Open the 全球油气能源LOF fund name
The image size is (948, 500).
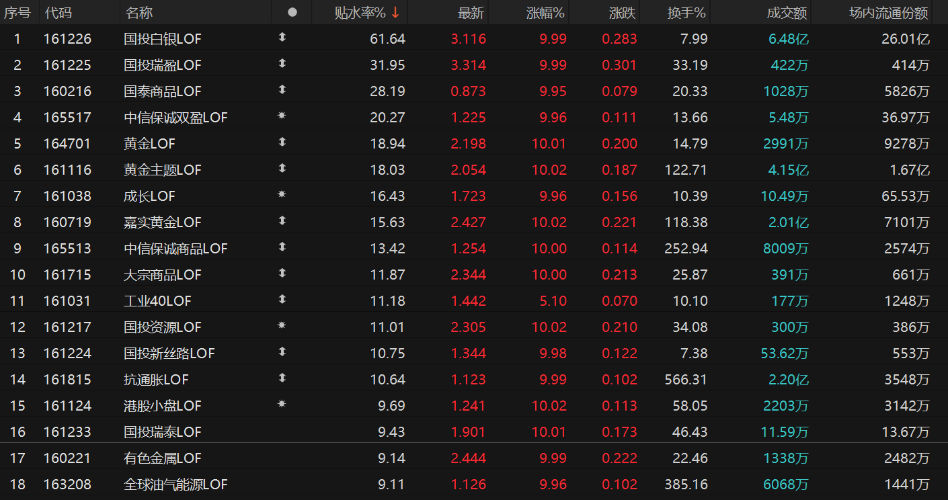coord(175,484)
